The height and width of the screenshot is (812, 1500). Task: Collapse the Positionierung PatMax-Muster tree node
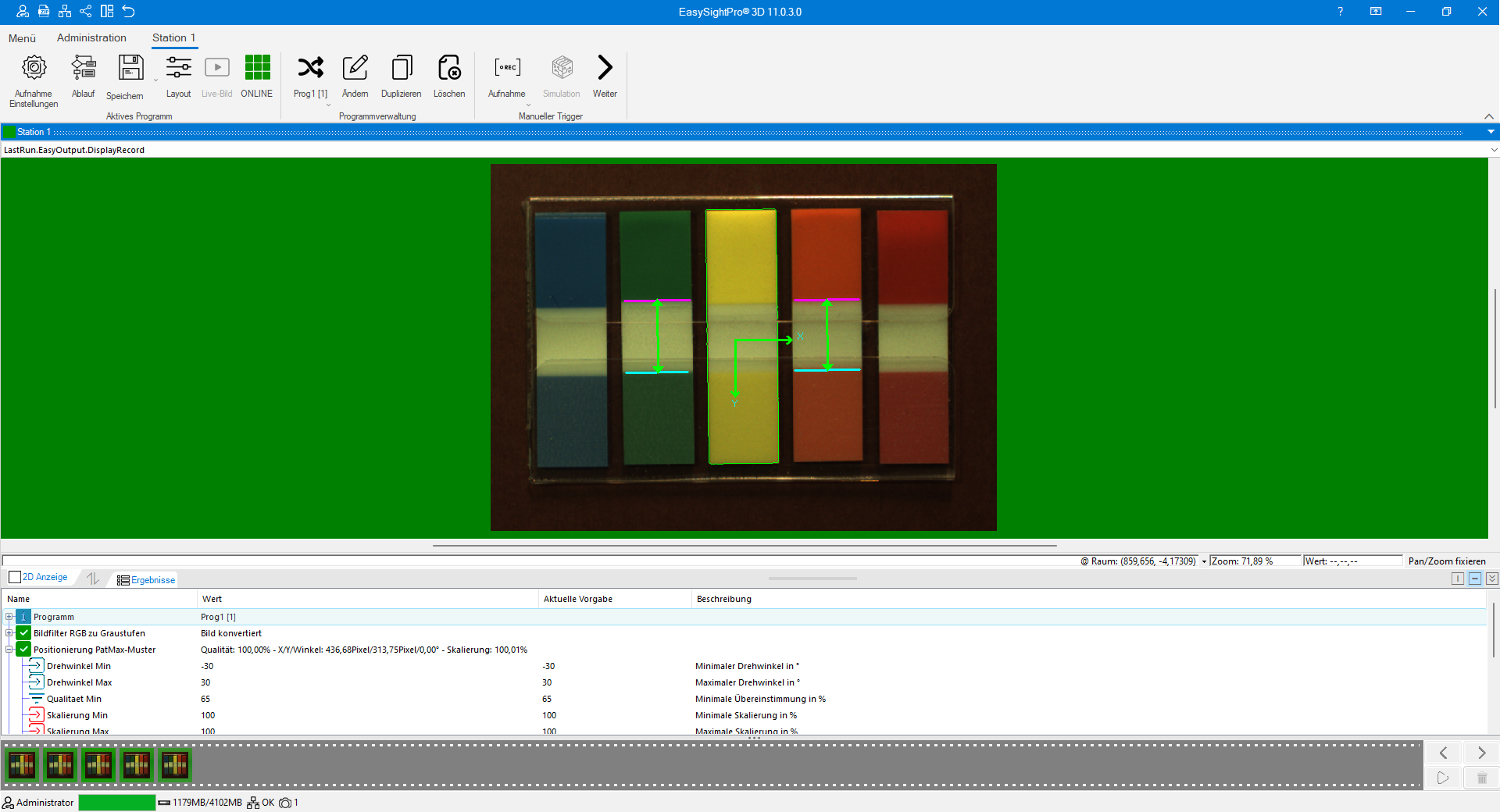9,650
